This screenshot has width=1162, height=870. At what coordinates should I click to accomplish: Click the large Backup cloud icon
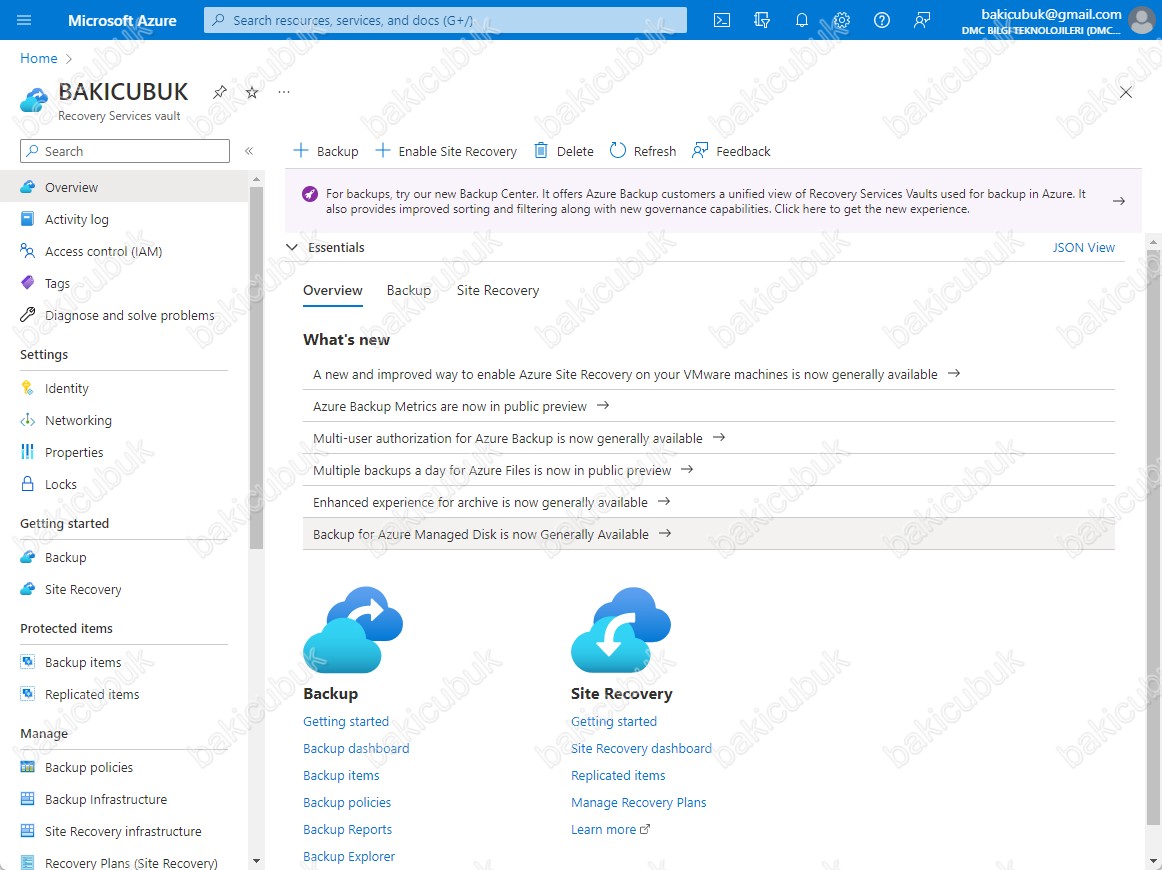[353, 629]
